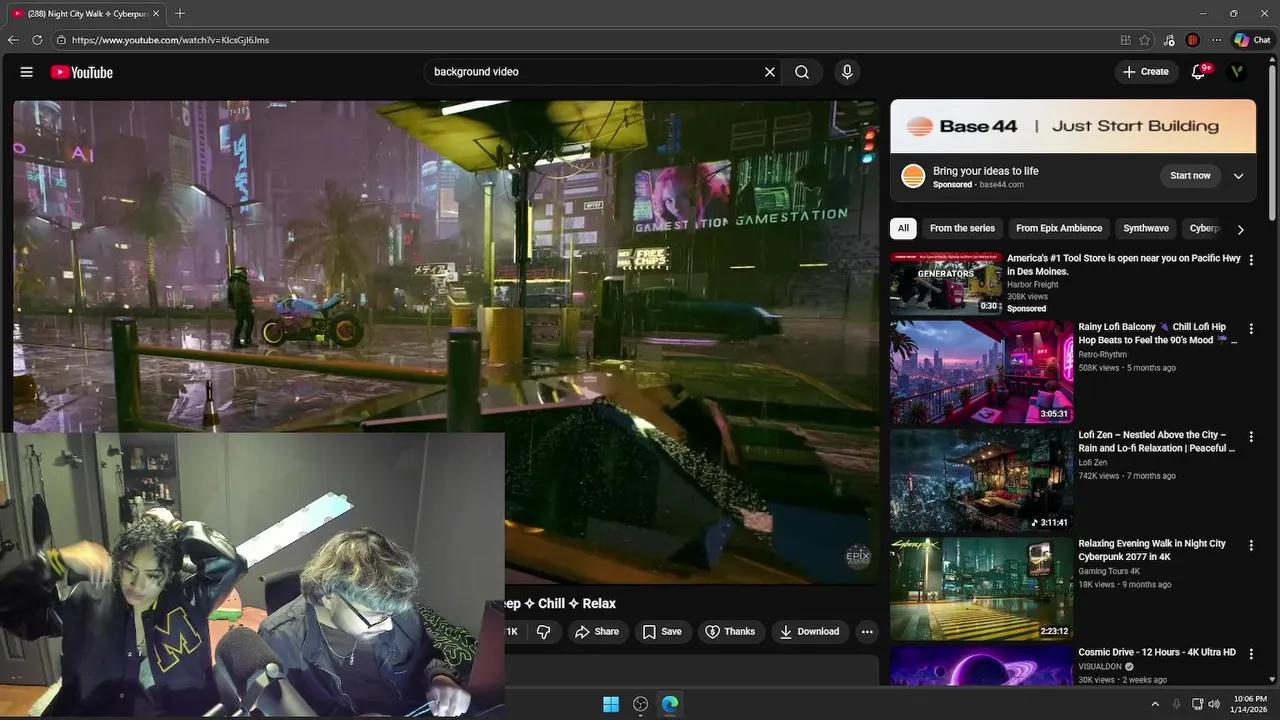Open the YouTube account avatar menu

point(1238,72)
